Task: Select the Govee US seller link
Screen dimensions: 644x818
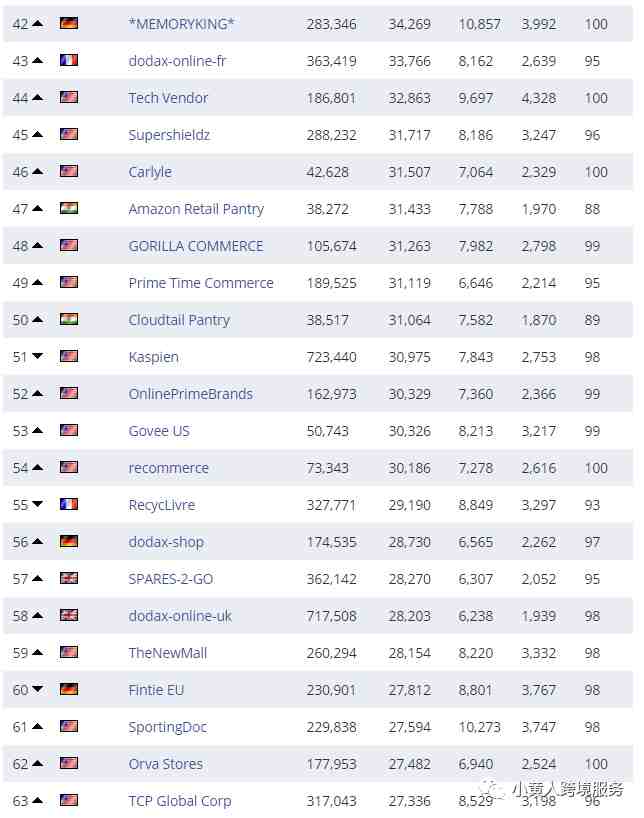Action: [159, 431]
